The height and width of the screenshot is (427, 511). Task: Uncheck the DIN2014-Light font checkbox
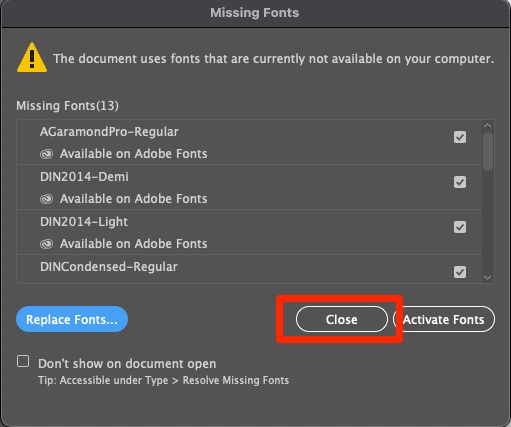click(x=460, y=227)
